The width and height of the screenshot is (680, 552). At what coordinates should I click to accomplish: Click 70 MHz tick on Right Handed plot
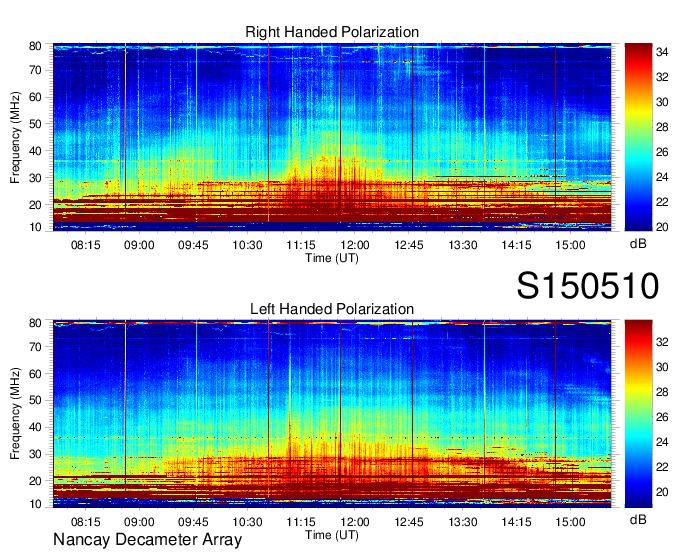[35, 70]
